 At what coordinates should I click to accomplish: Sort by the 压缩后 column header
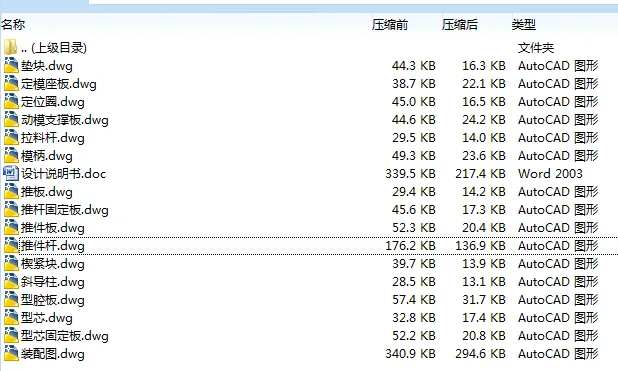coord(460,24)
